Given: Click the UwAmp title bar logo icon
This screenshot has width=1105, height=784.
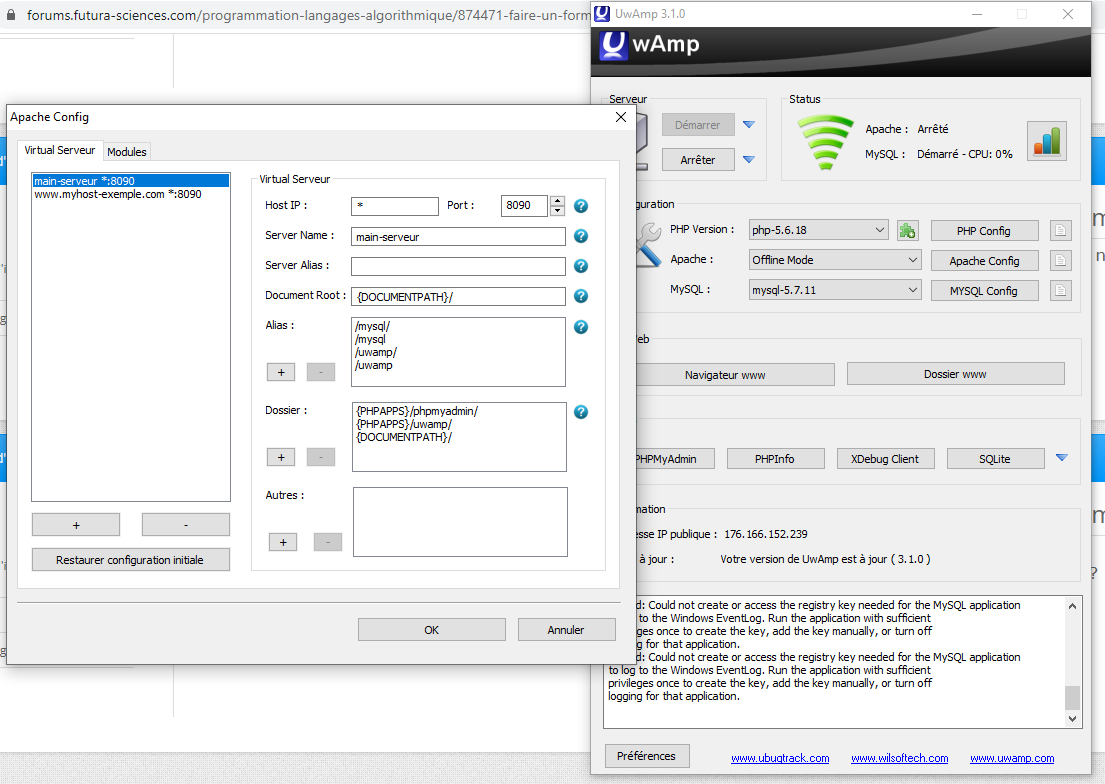Looking at the screenshot, I should click(x=602, y=14).
